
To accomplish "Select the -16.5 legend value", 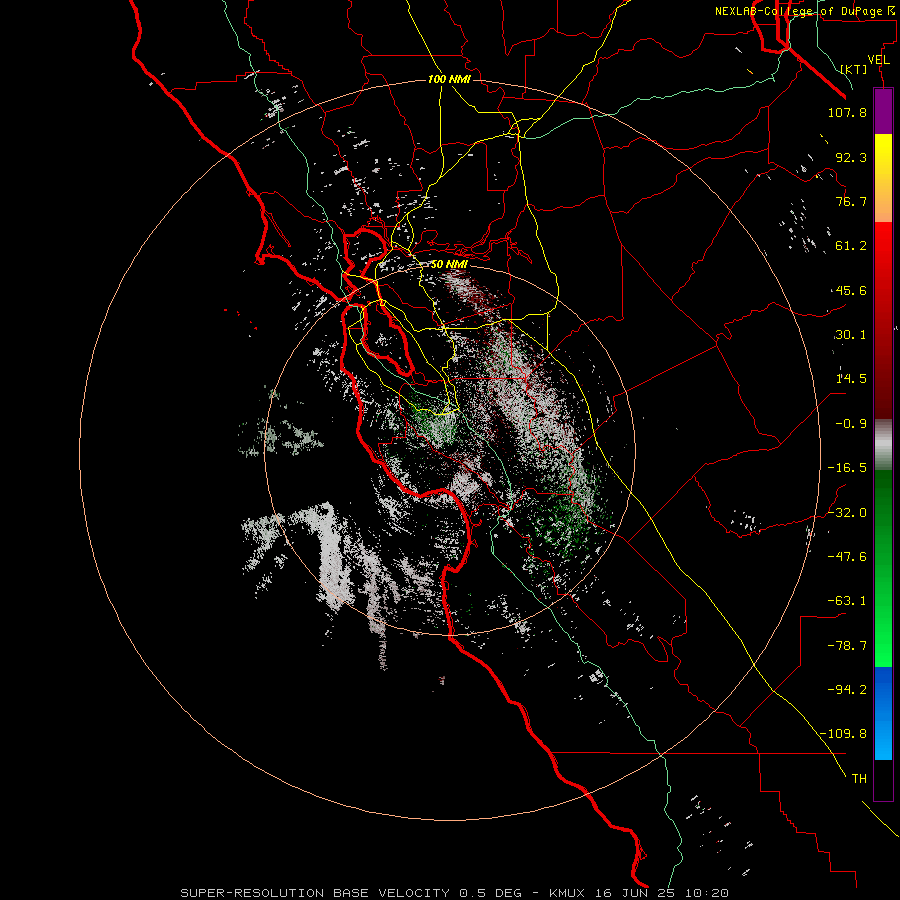I will [847, 468].
